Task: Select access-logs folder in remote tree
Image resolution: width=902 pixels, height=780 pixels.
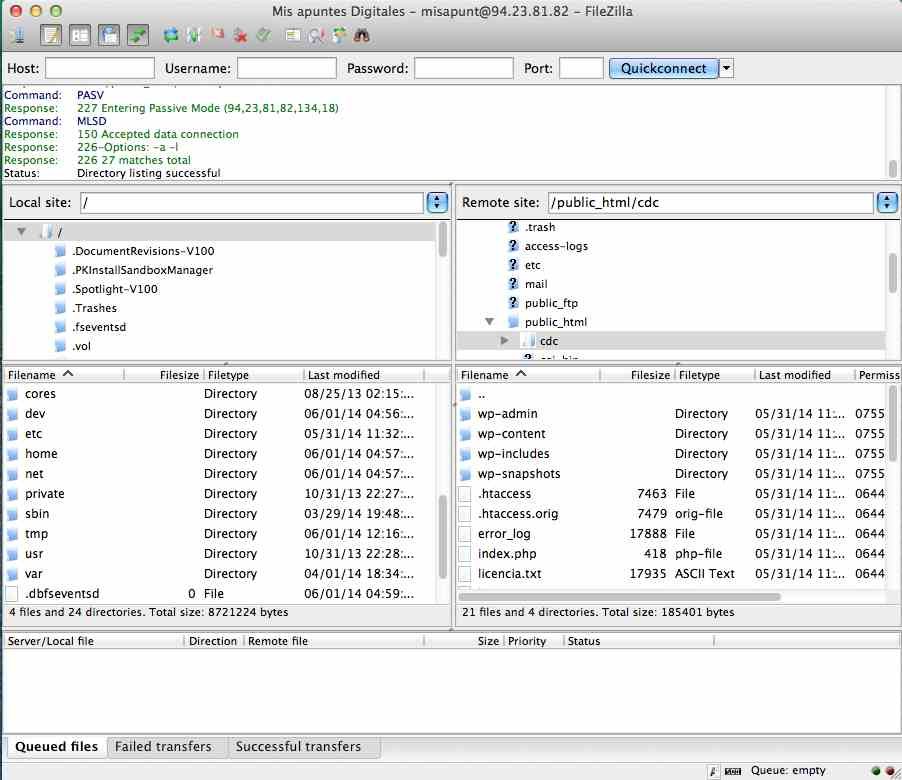Action: click(556, 246)
